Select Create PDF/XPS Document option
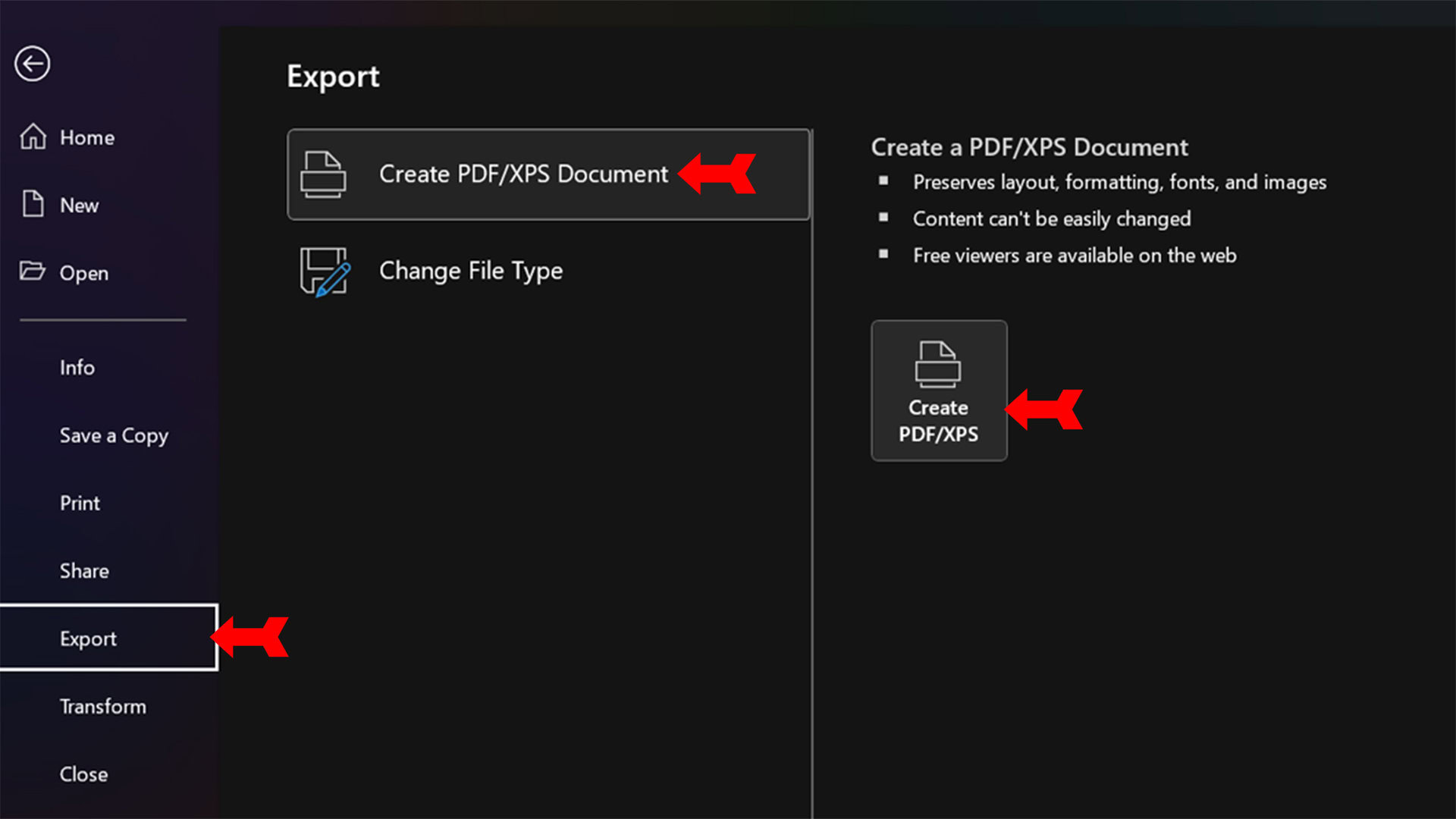The image size is (1456, 819). click(523, 174)
